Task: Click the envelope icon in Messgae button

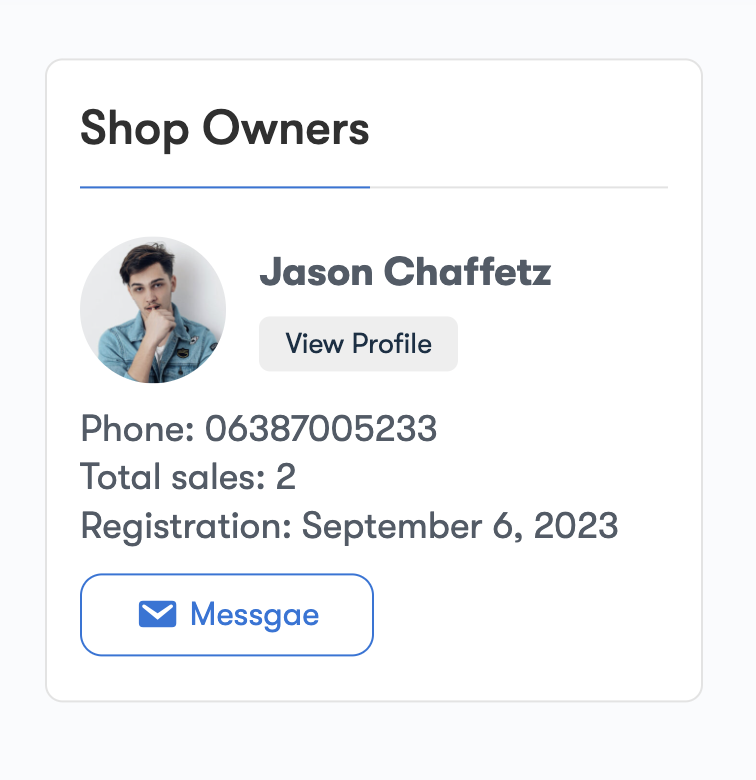Action: tap(158, 614)
